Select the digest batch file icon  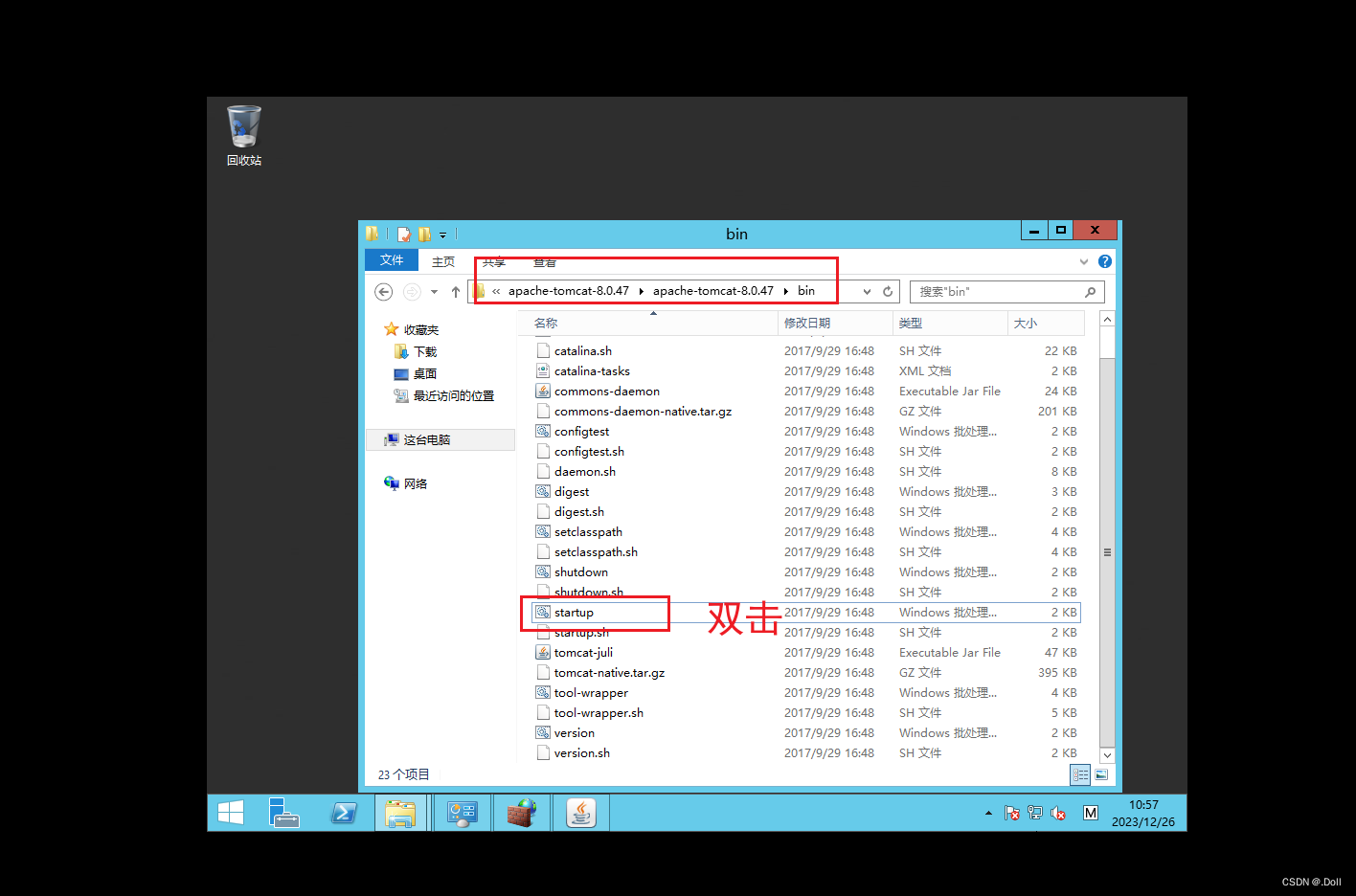(543, 491)
